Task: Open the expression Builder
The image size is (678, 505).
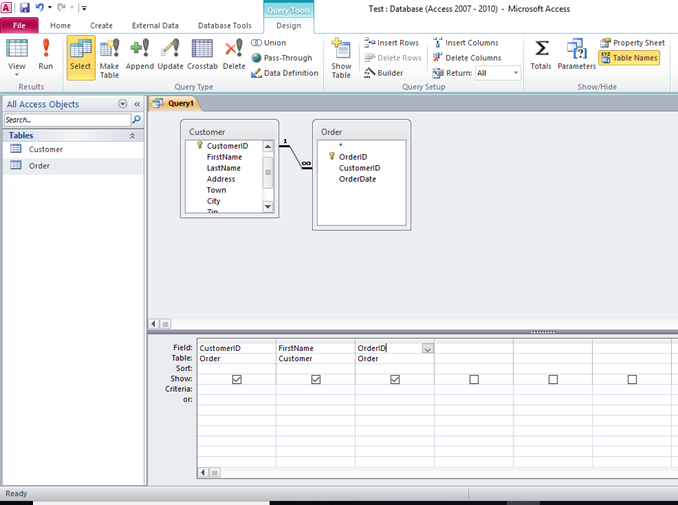Action: 384,73
